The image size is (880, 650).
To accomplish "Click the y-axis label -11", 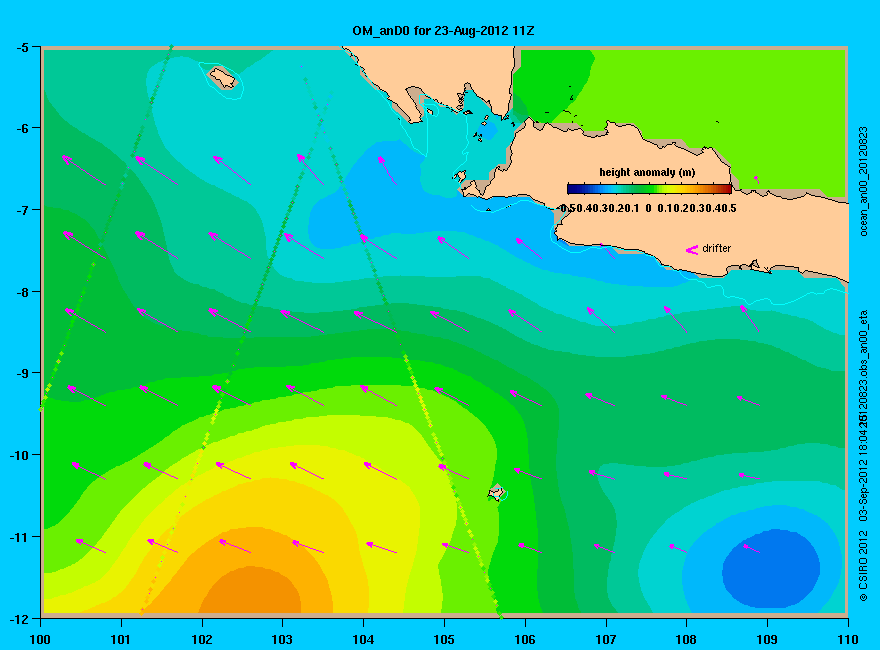I will pos(20,537).
